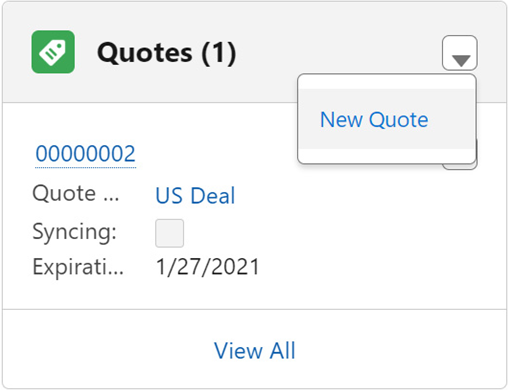This screenshot has width=508, height=390.
Task: Click the underlined 00000002 record number
Action: [85, 154]
